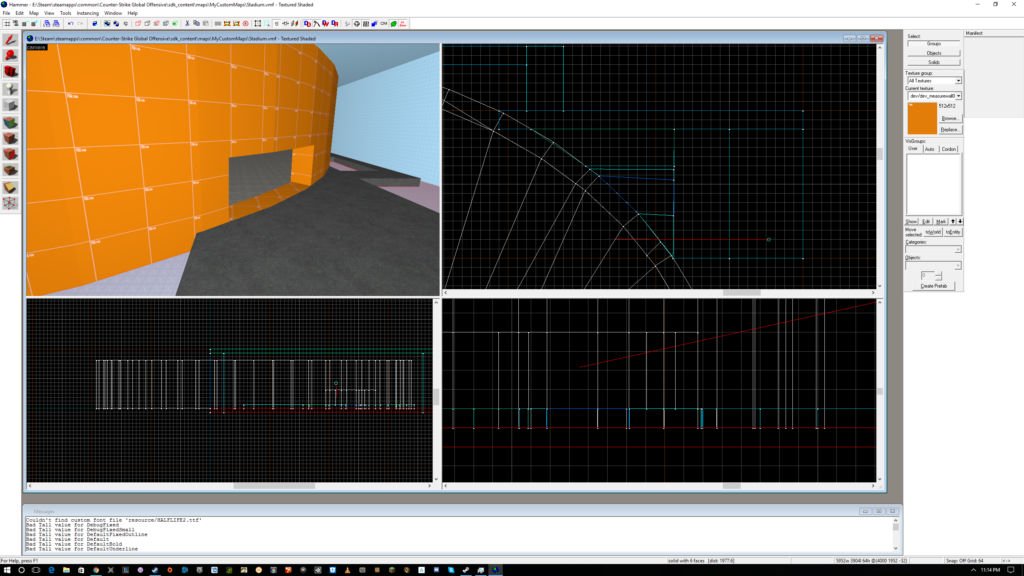The image size is (1024, 576).
Task: Click the orange current texture preview swatch
Action: [922, 119]
